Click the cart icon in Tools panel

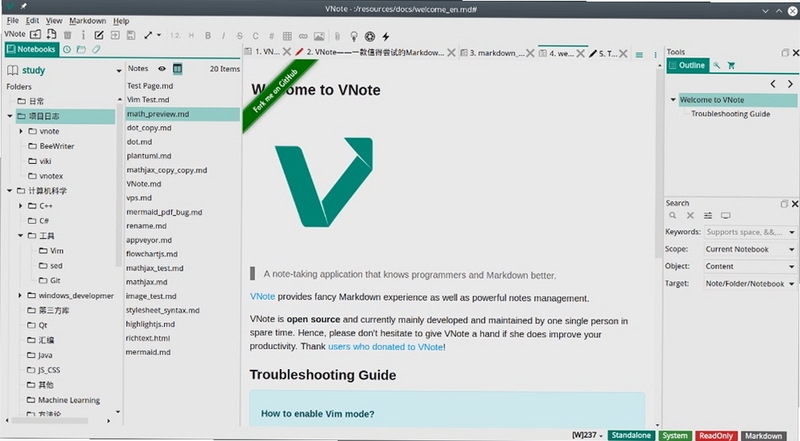731,65
